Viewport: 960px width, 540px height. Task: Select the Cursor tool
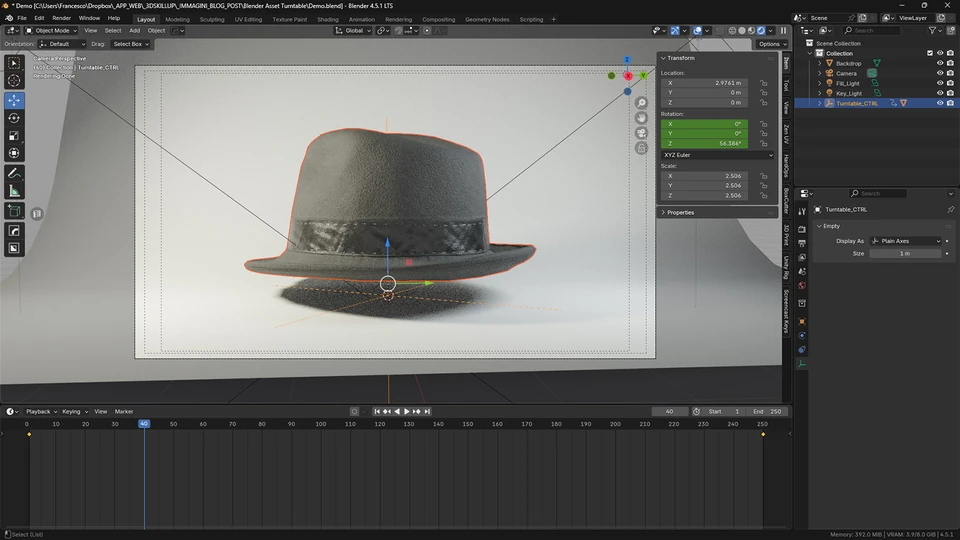click(x=14, y=81)
